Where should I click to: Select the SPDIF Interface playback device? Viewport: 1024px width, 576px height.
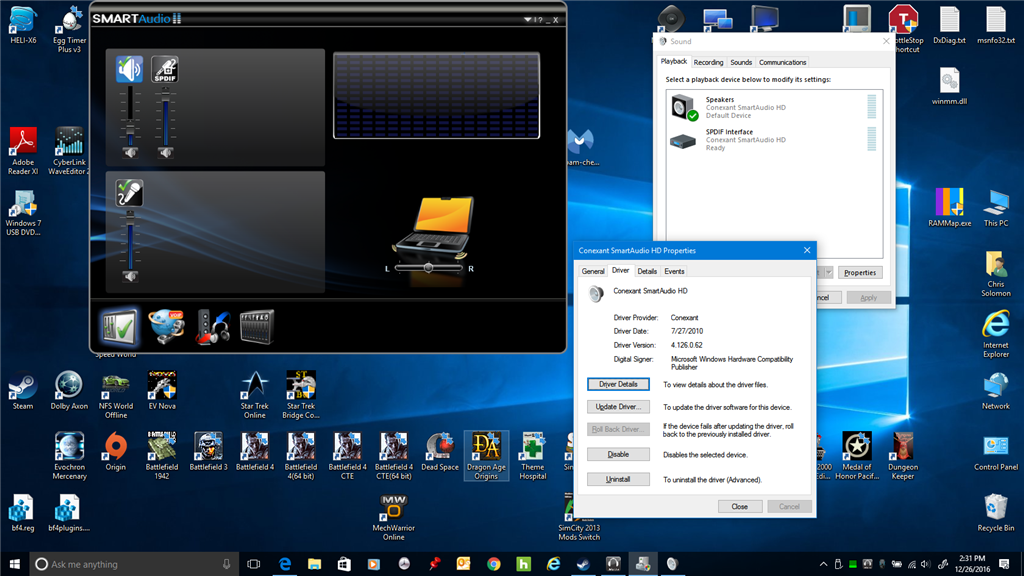(774, 140)
